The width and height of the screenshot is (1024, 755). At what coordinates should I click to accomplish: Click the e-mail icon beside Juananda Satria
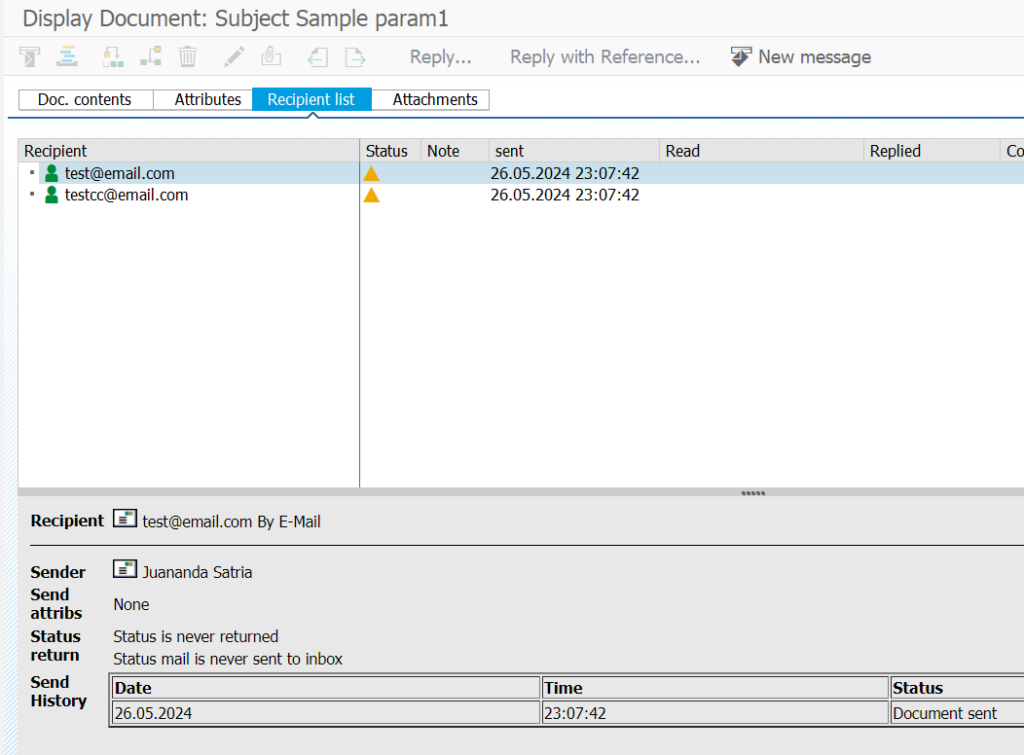124,570
